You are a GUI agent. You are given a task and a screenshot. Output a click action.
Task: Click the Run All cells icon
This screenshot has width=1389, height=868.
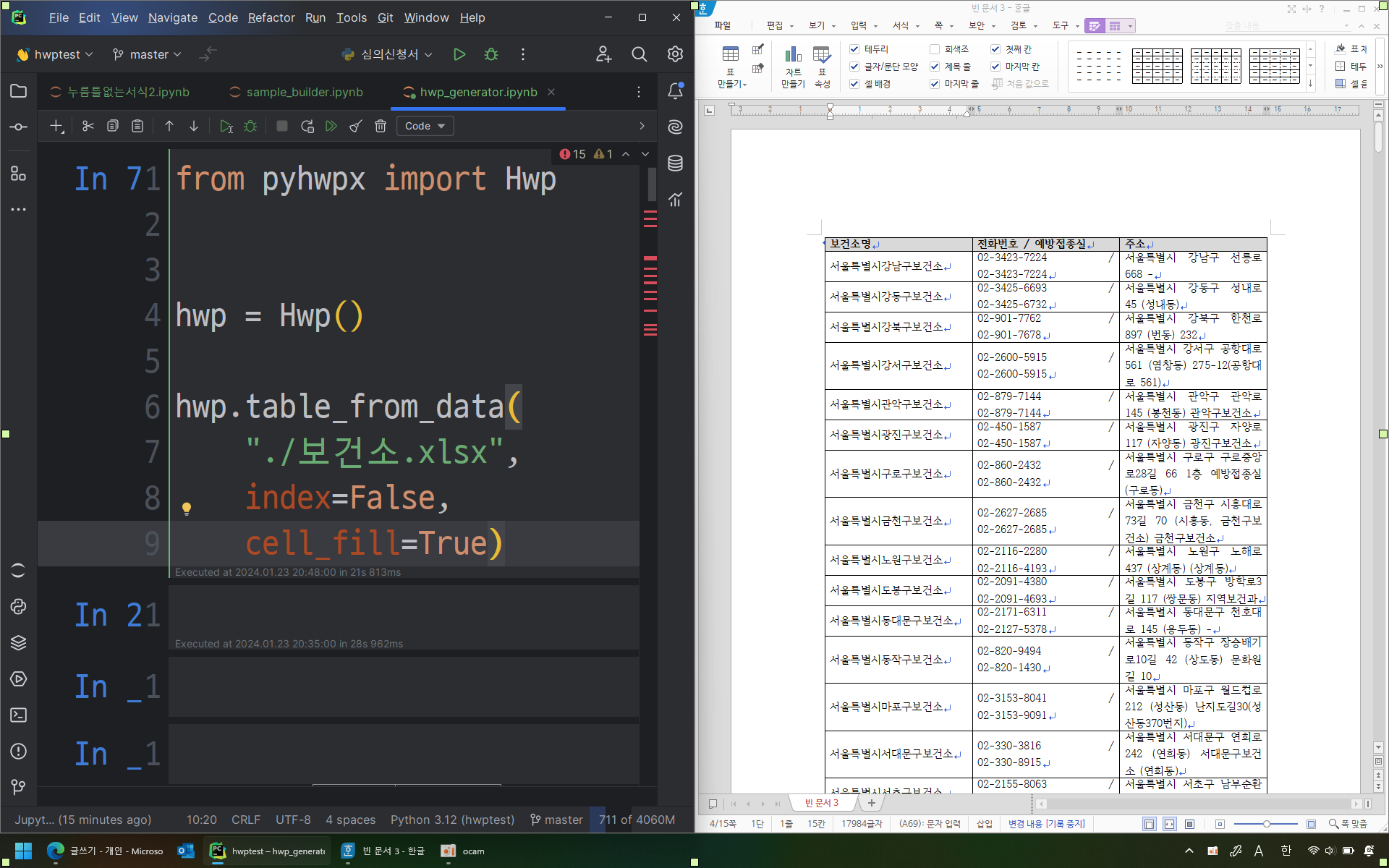(331, 126)
